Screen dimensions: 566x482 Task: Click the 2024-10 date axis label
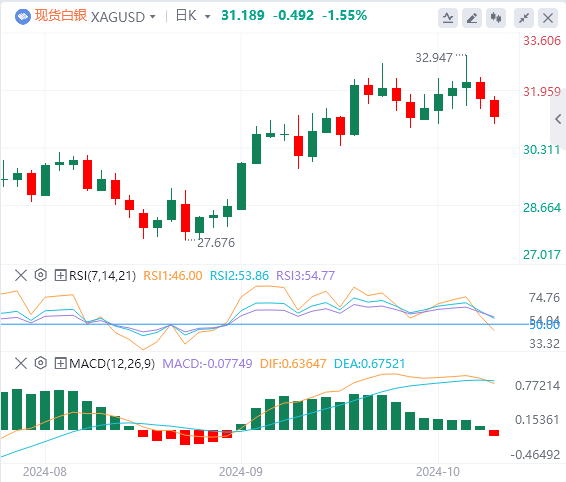pos(438,472)
